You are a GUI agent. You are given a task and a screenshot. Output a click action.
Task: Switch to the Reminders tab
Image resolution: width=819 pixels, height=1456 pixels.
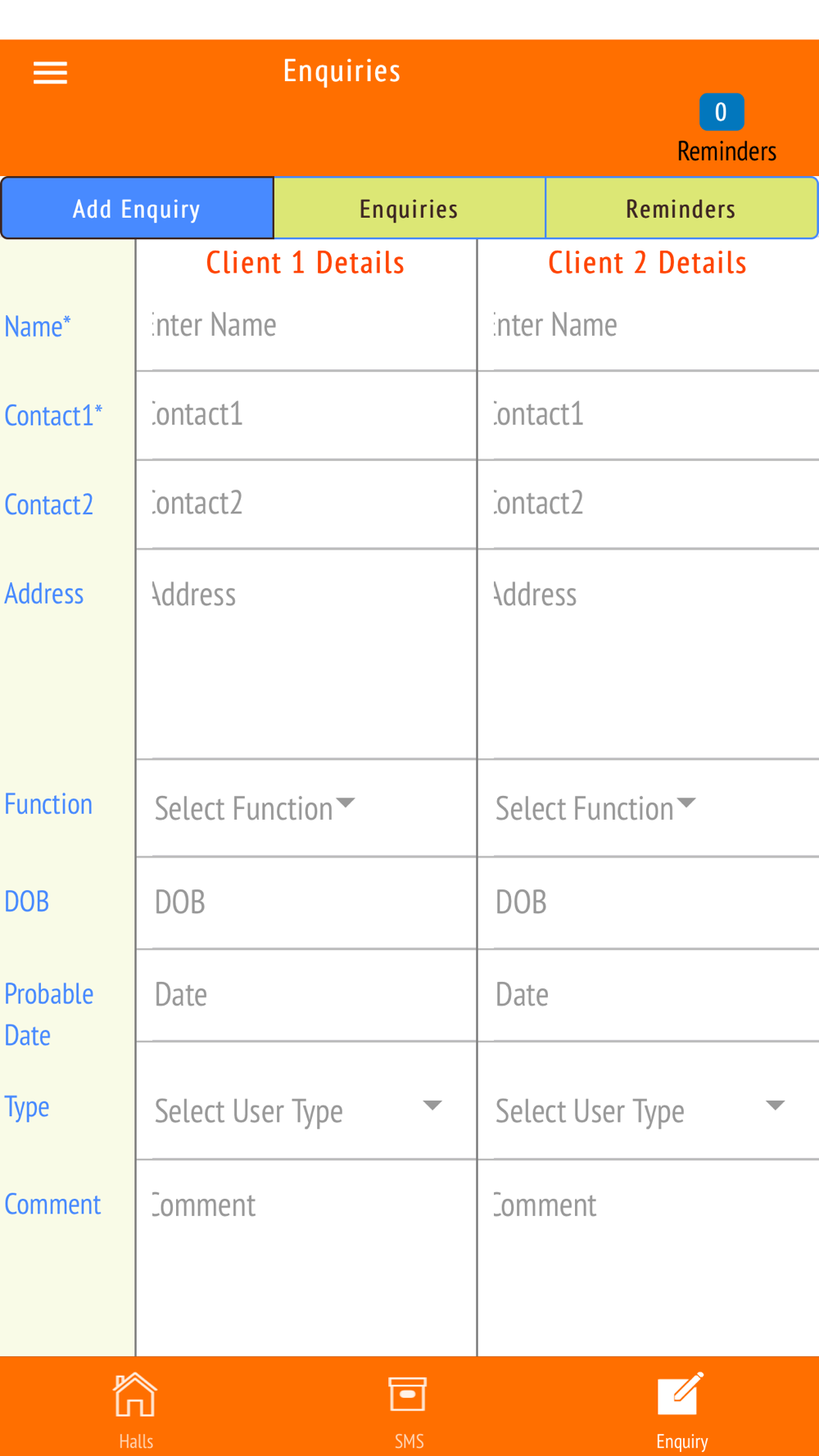tap(681, 209)
